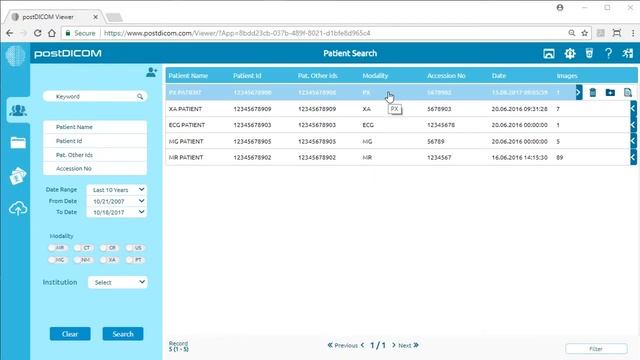
Task: Click the magnifier icon in the Keyword box
Action: pyautogui.click(x=140, y=97)
